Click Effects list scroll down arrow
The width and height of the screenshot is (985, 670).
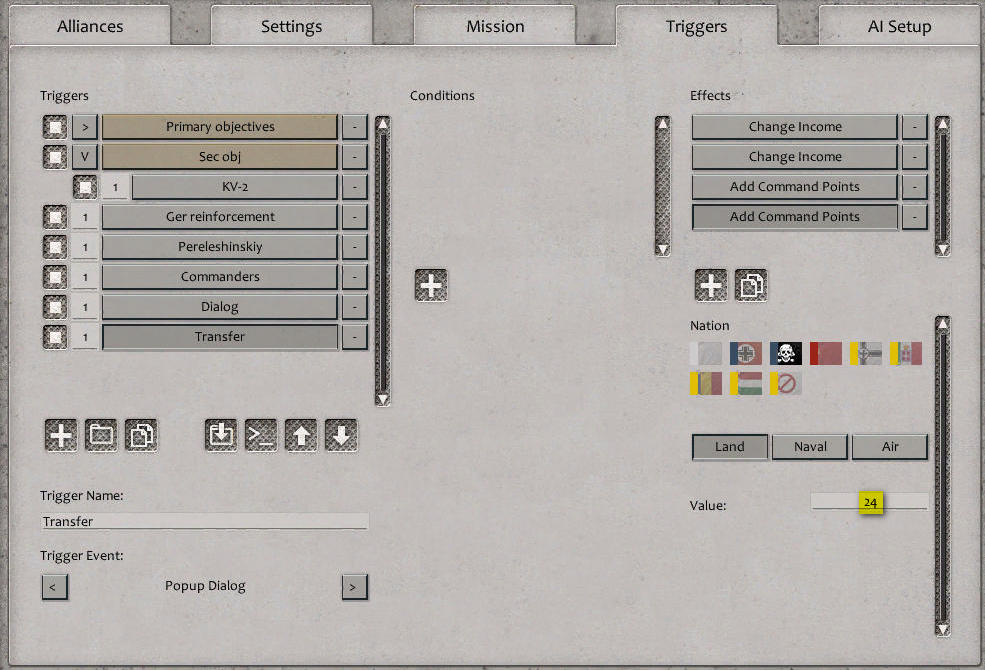pyautogui.click(x=942, y=249)
